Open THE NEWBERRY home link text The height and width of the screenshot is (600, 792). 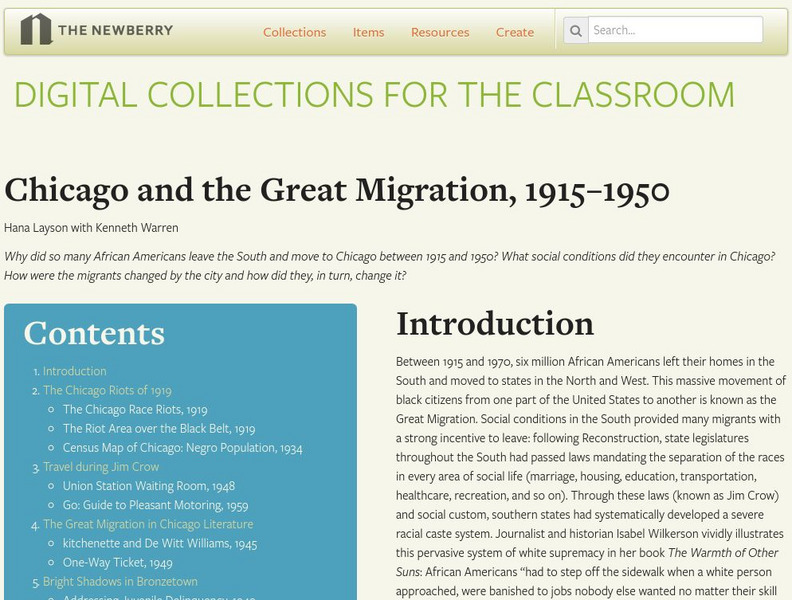pyautogui.click(x=116, y=30)
